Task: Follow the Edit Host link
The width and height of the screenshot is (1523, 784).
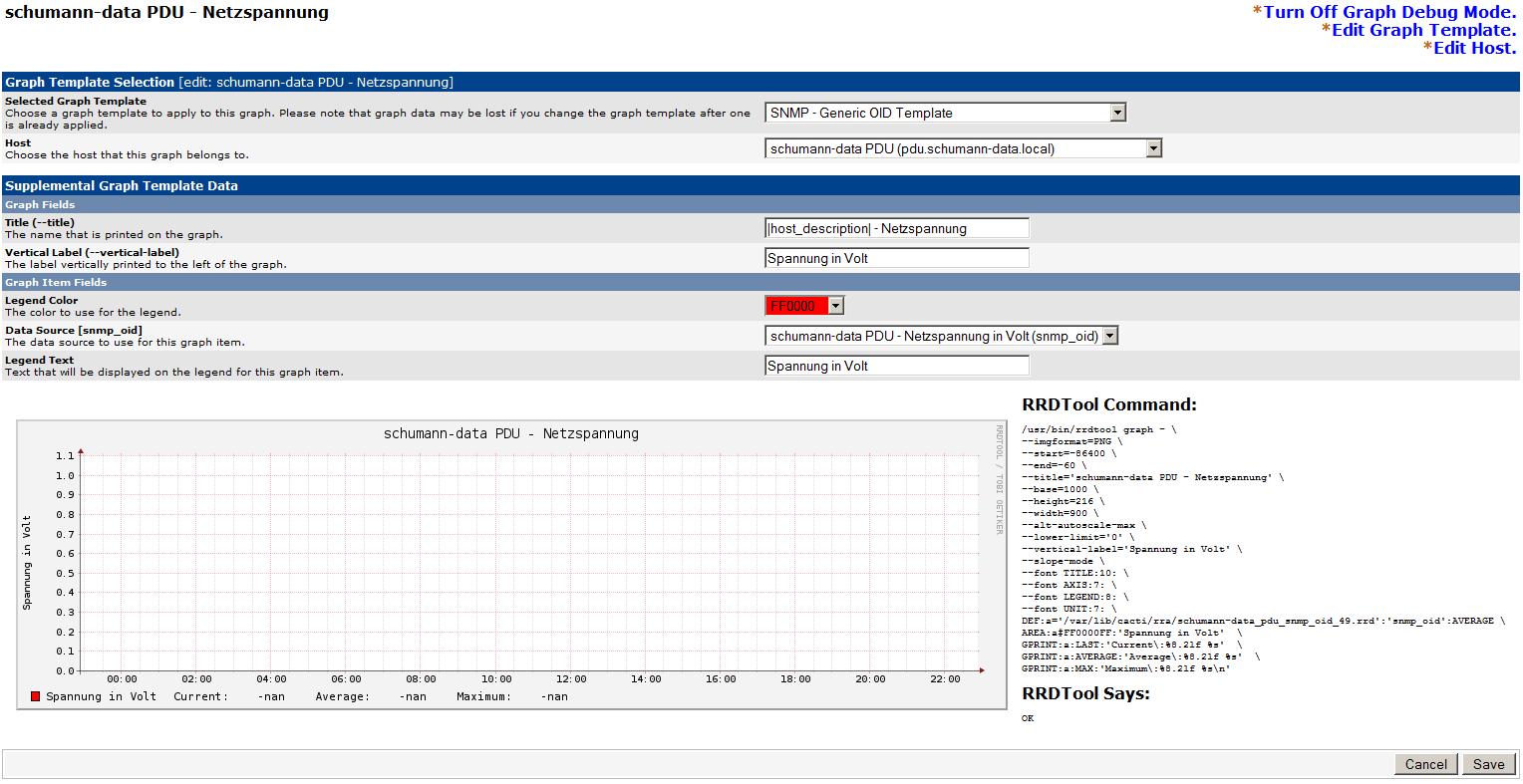Action: coord(1474,48)
